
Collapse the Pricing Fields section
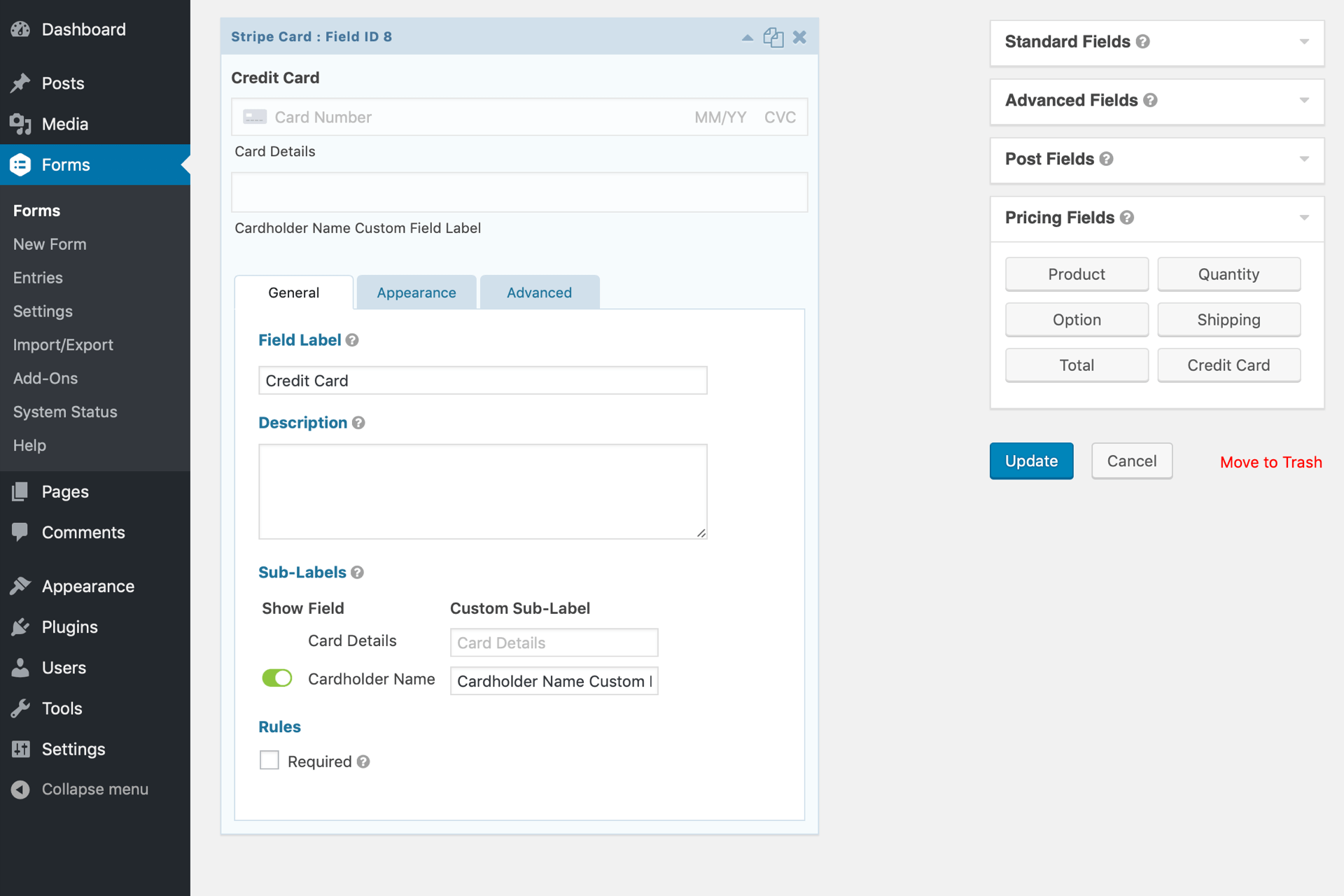[x=1303, y=218]
